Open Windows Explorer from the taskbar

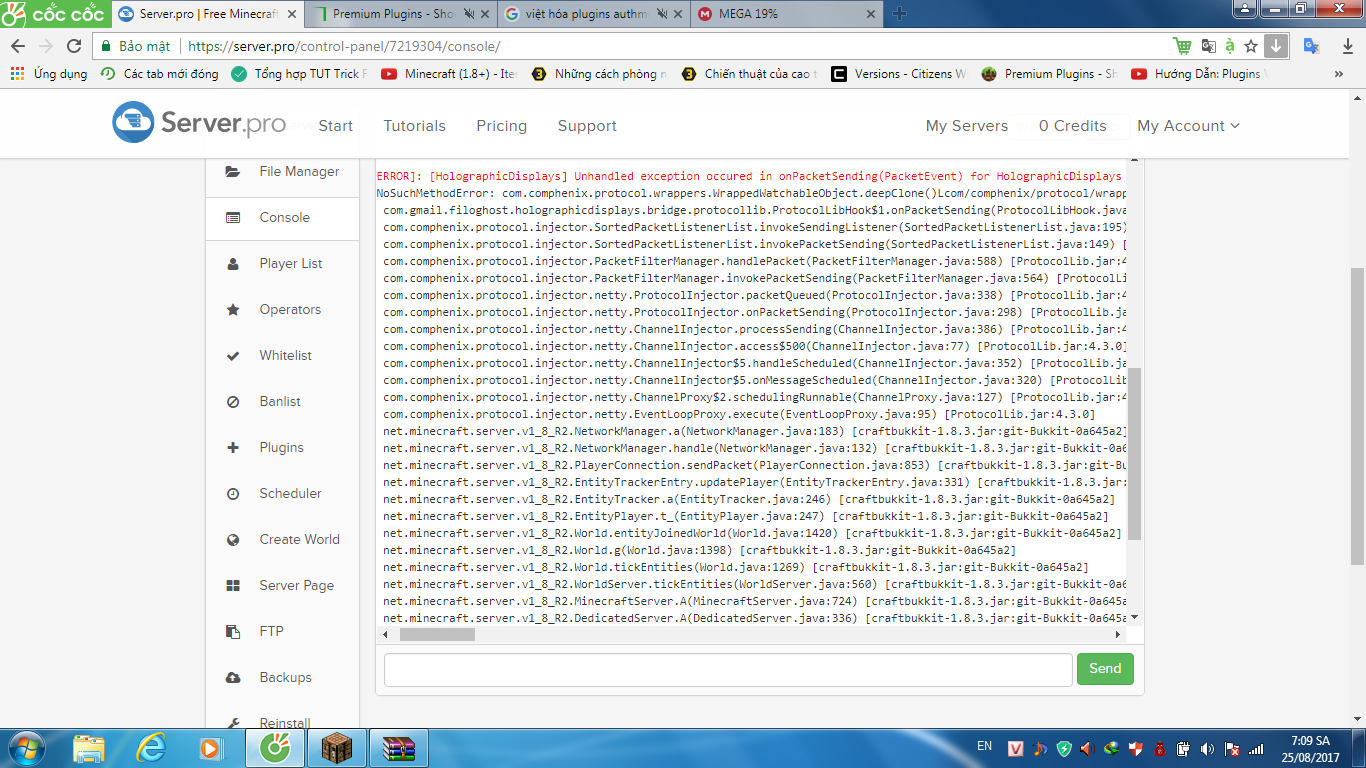[x=89, y=747]
